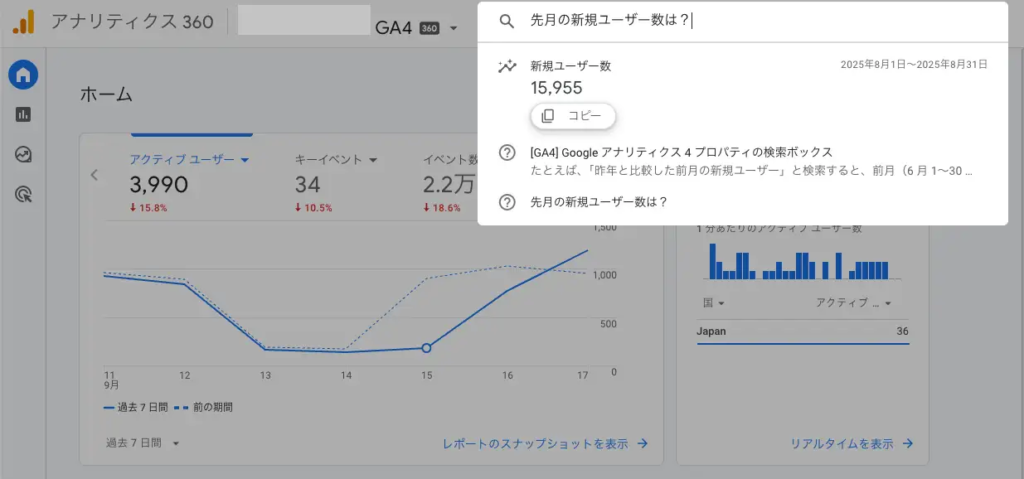Open the Advertising icon in sidebar

pos(23,194)
